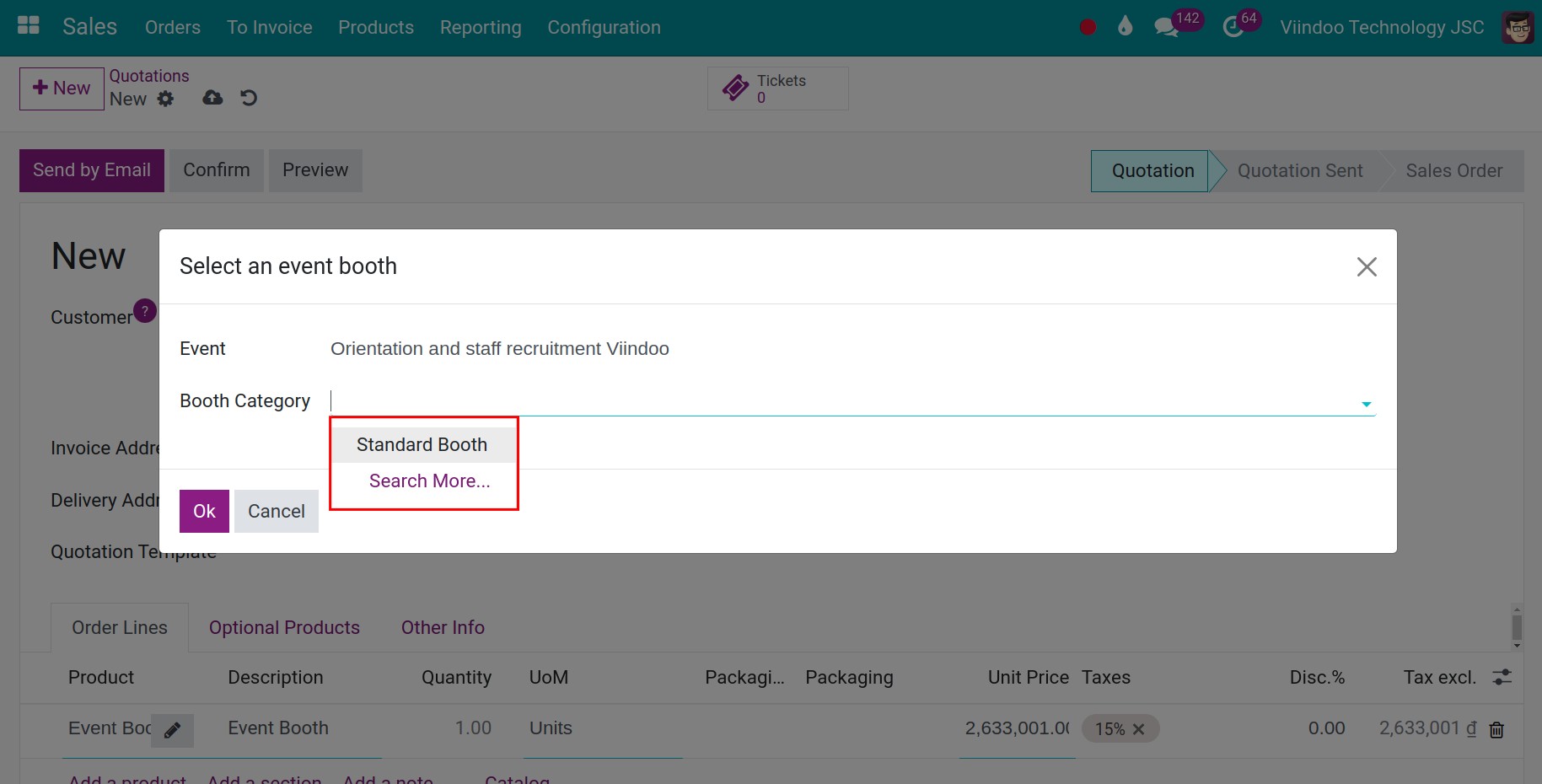
Task: Click the Unit Price cell 2,633,001.00
Action: point(1017,728)
